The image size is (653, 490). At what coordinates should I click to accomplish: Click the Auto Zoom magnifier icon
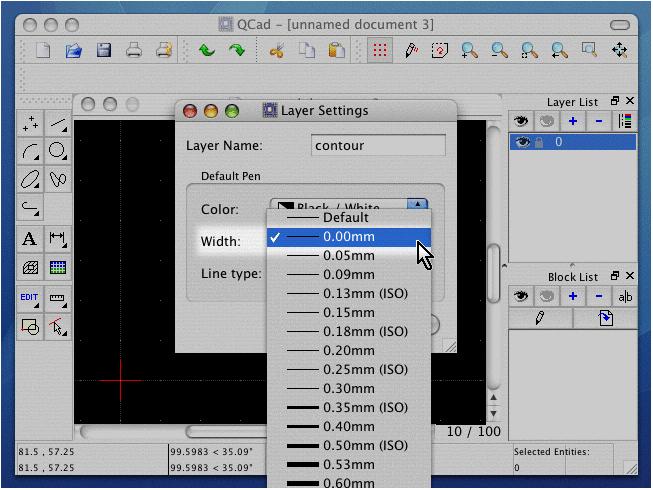point(529,50)
